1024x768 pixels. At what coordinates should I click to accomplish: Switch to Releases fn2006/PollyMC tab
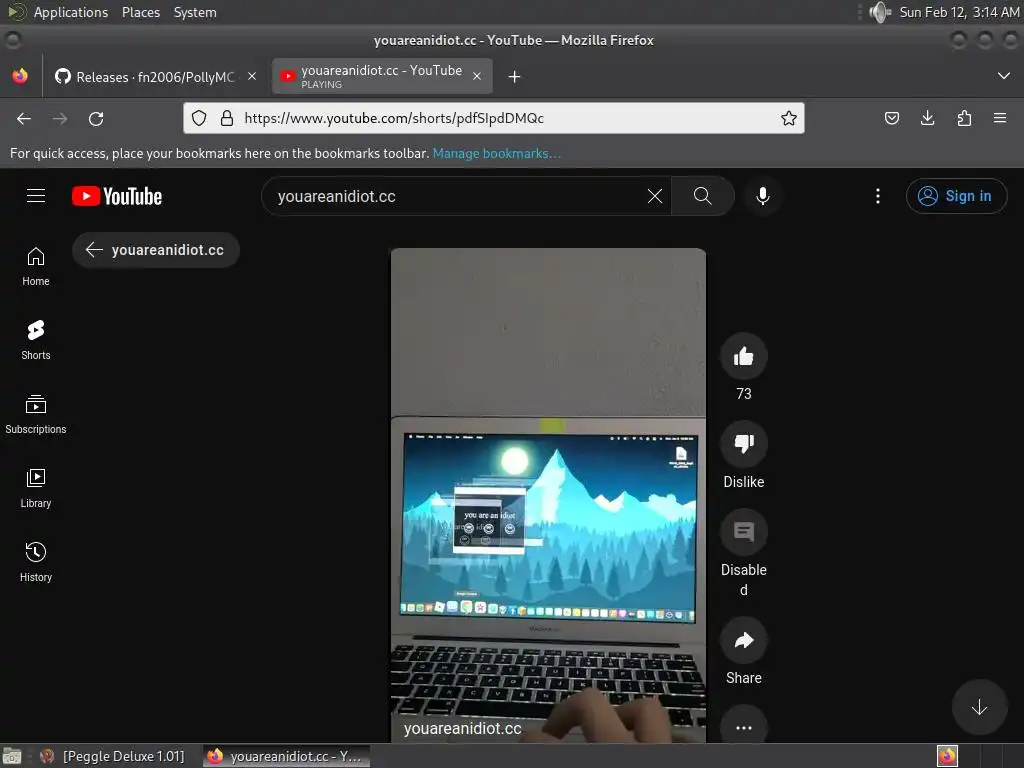coord(155,76)
